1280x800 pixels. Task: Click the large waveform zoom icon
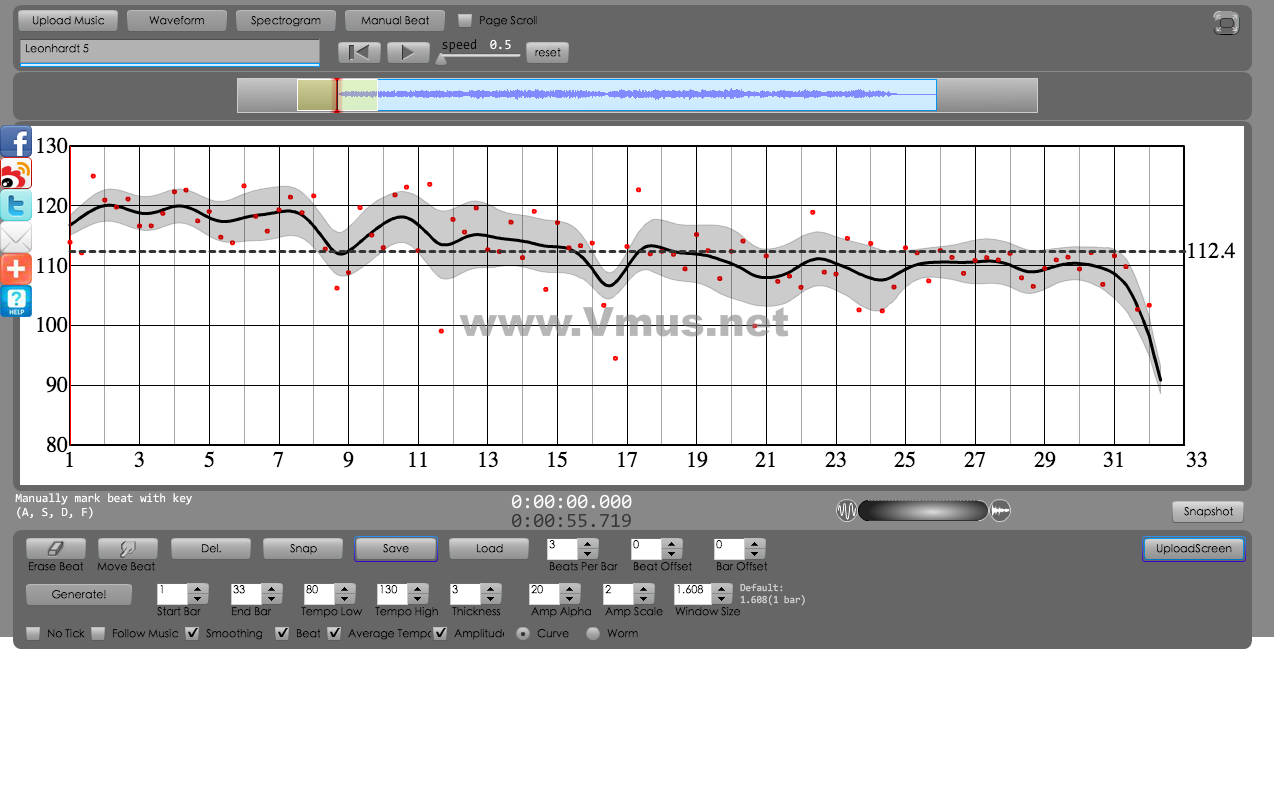pyautogui.click(x=1001, y=511)
